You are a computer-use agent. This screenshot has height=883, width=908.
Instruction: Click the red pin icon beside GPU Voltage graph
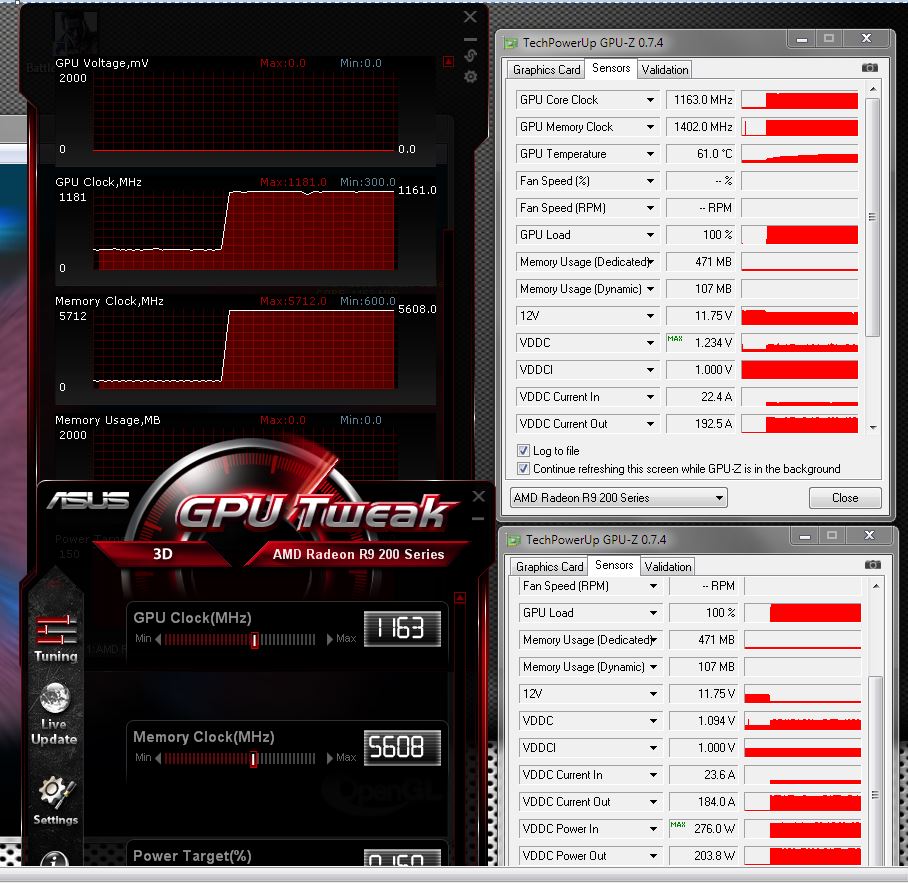pyautogui.click(x=448, y=61)
